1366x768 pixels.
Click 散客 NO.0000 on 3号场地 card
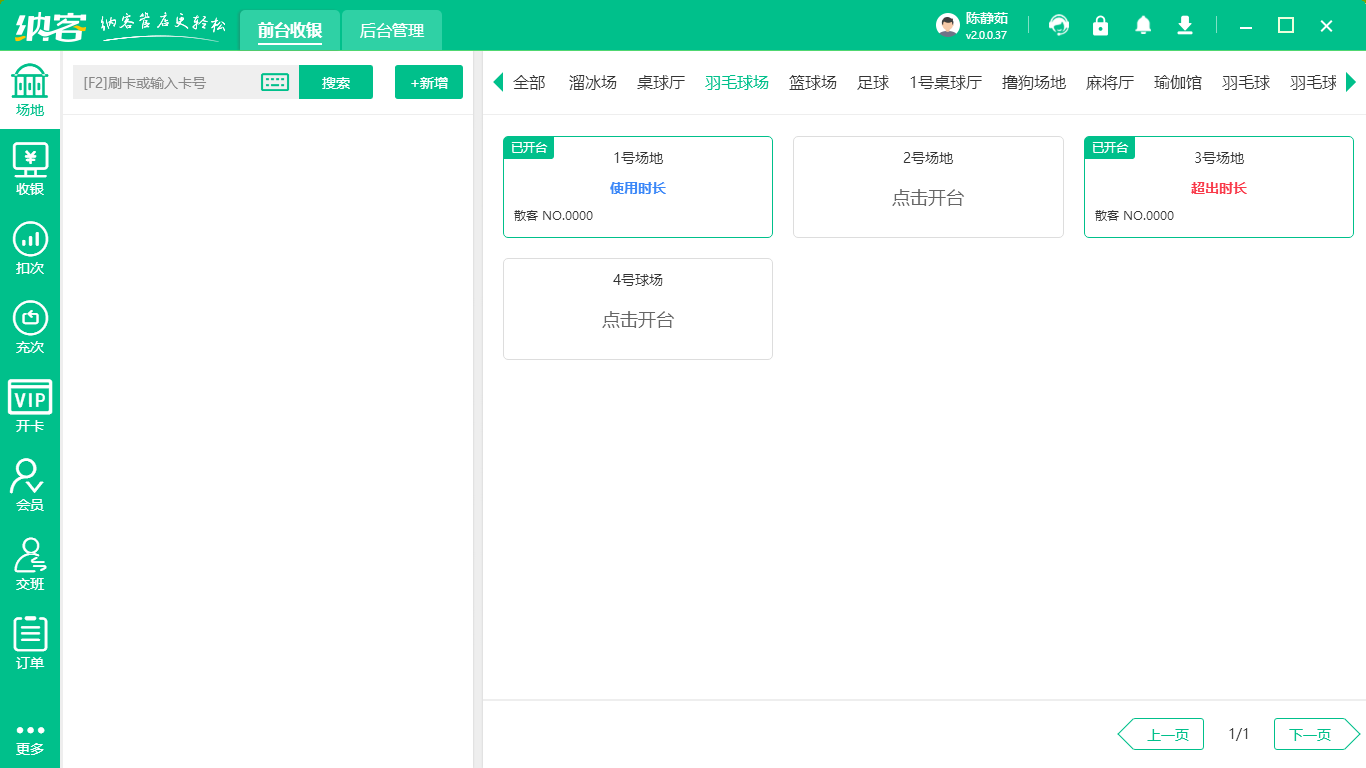(1135, 216)
